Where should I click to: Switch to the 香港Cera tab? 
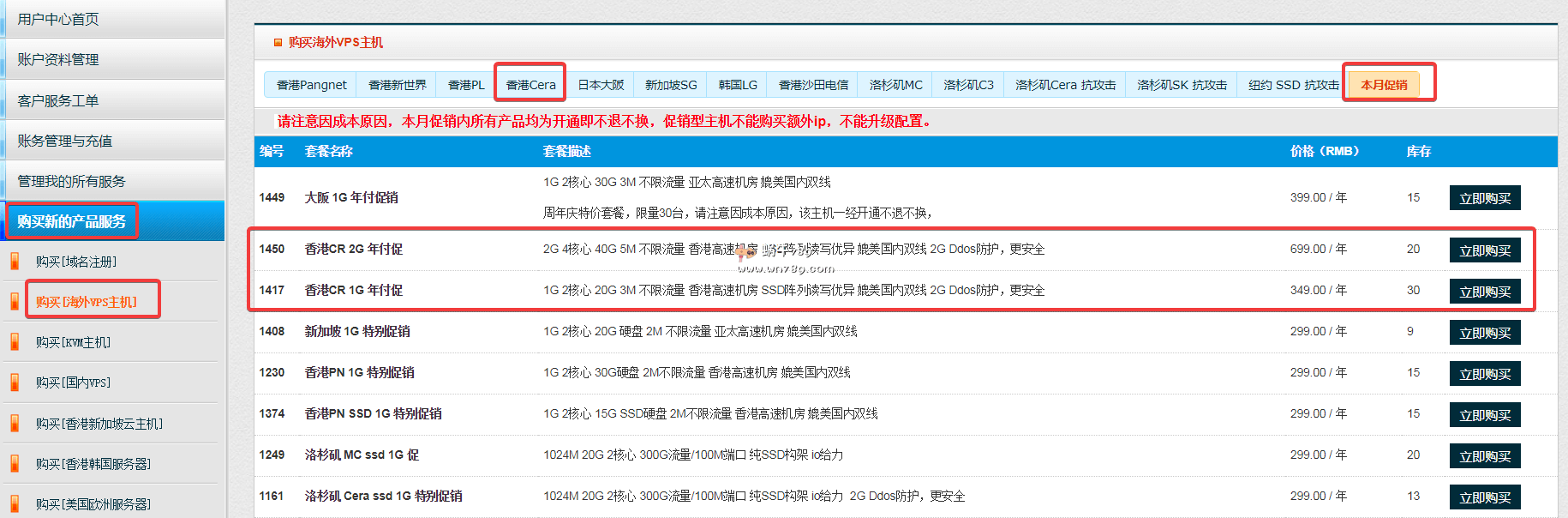coord(530,85)
